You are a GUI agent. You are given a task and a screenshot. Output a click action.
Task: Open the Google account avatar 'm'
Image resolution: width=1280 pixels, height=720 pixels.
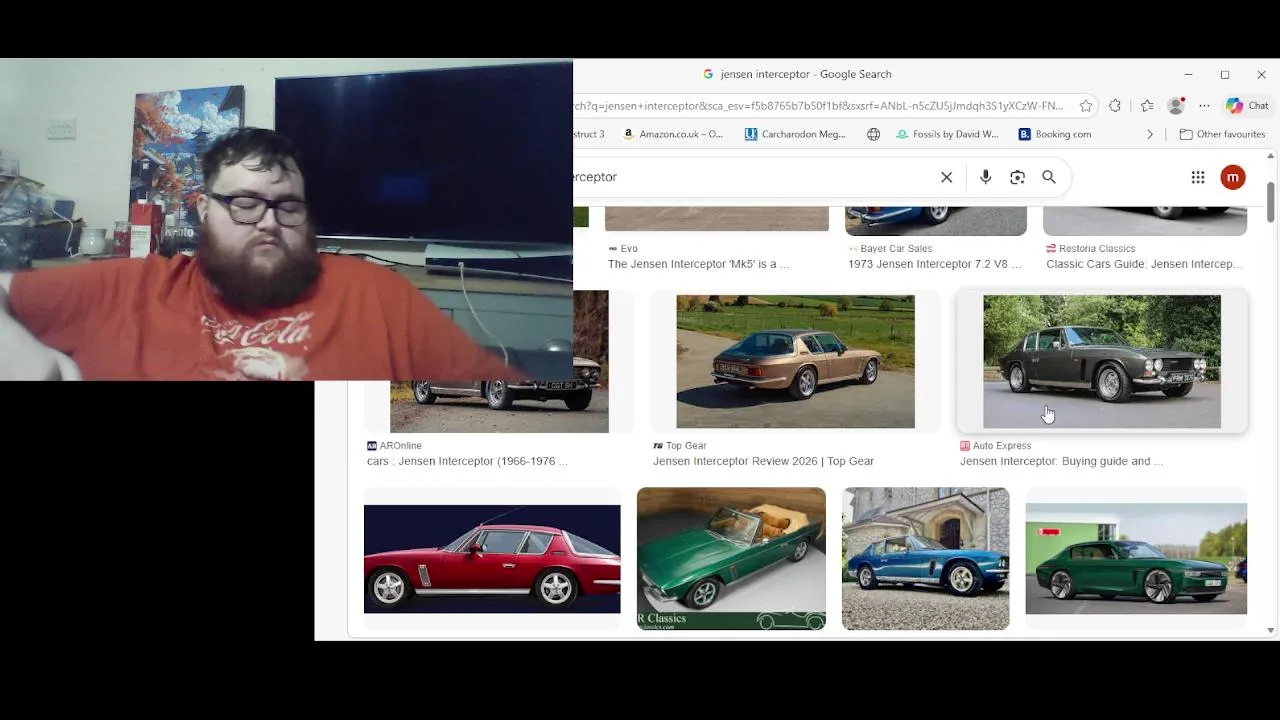tap(1233, 177)
